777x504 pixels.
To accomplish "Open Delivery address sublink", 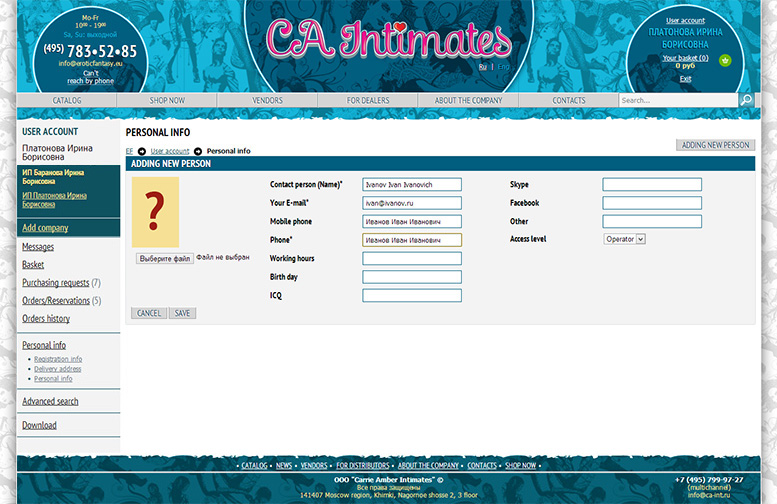I will (57, 369).
